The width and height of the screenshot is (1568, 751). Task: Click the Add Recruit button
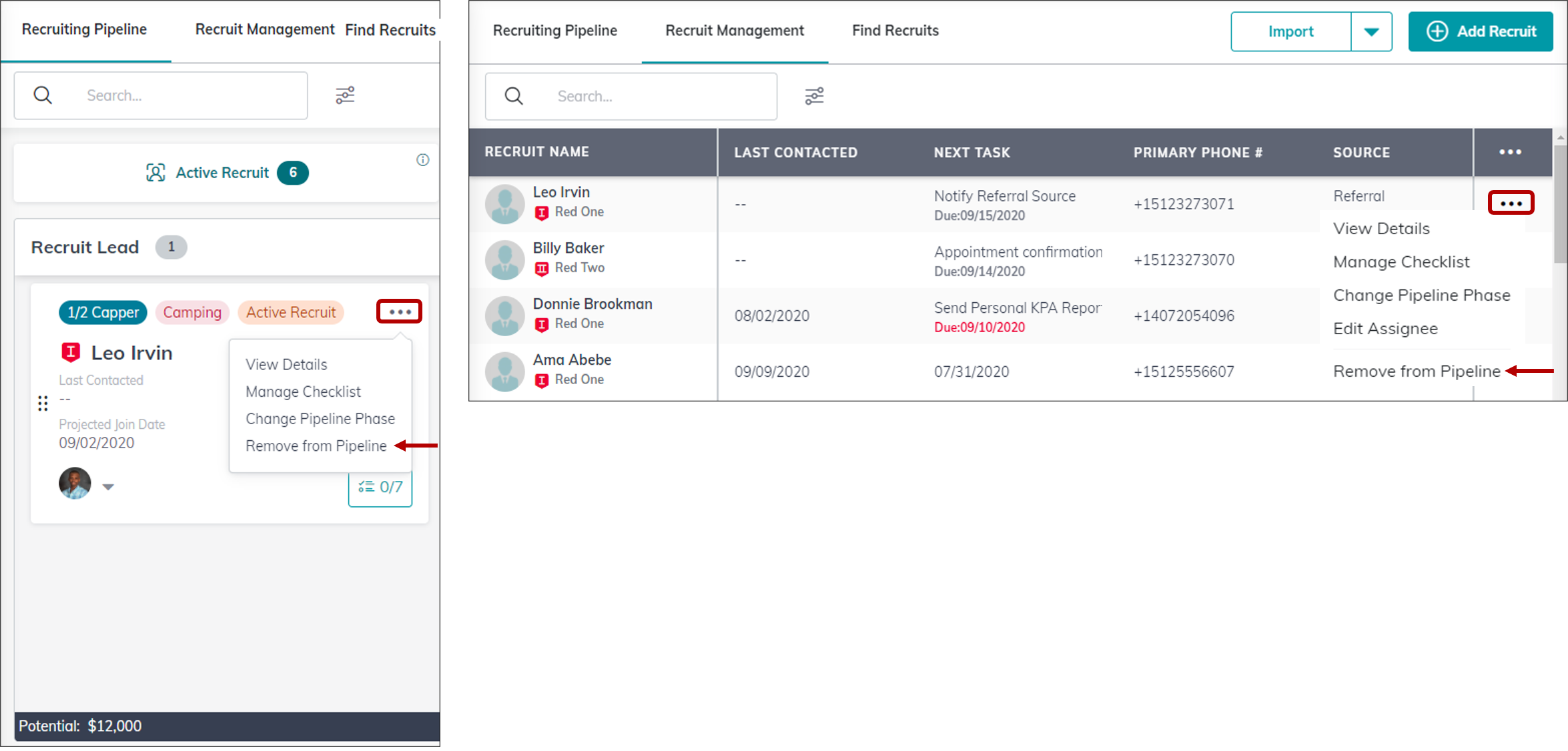click(x=1480, y=31)
